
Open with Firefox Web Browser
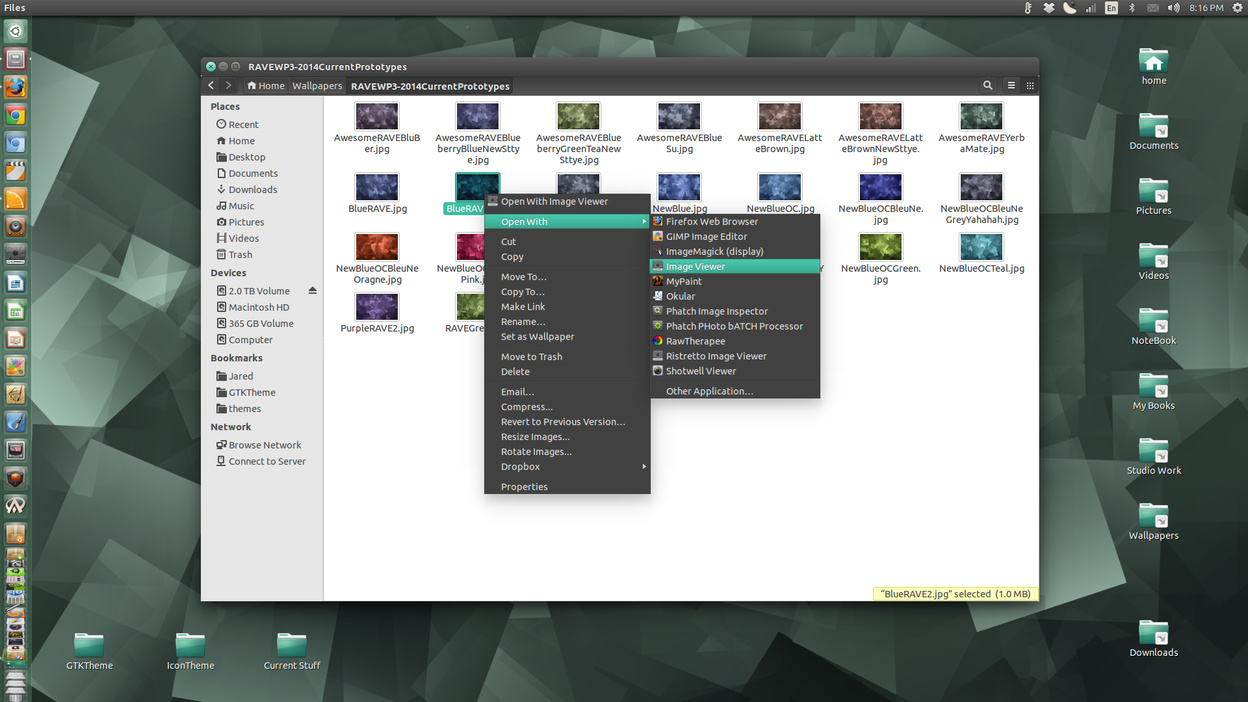(x=735, y=222)
